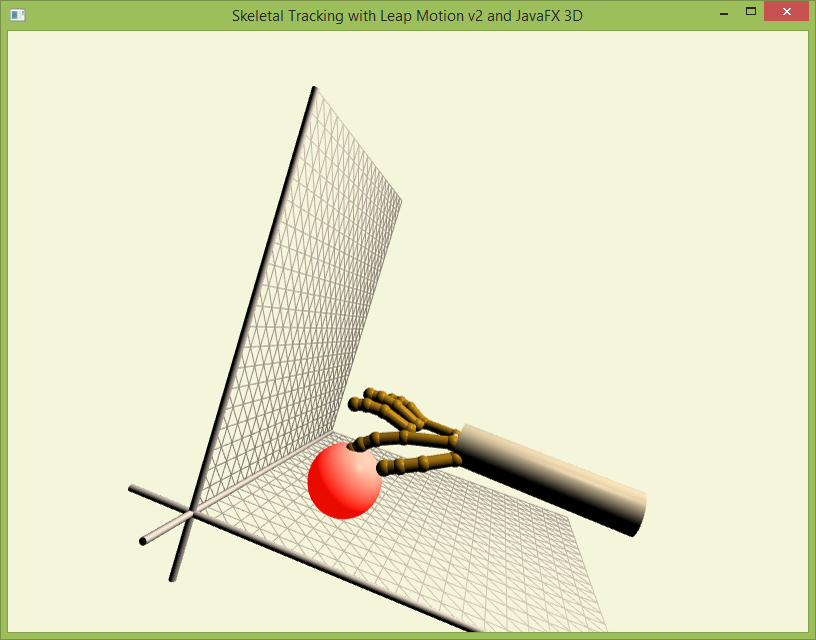Click the red sphere in the 3D scene
816x640 pixels.
[344, 484]
